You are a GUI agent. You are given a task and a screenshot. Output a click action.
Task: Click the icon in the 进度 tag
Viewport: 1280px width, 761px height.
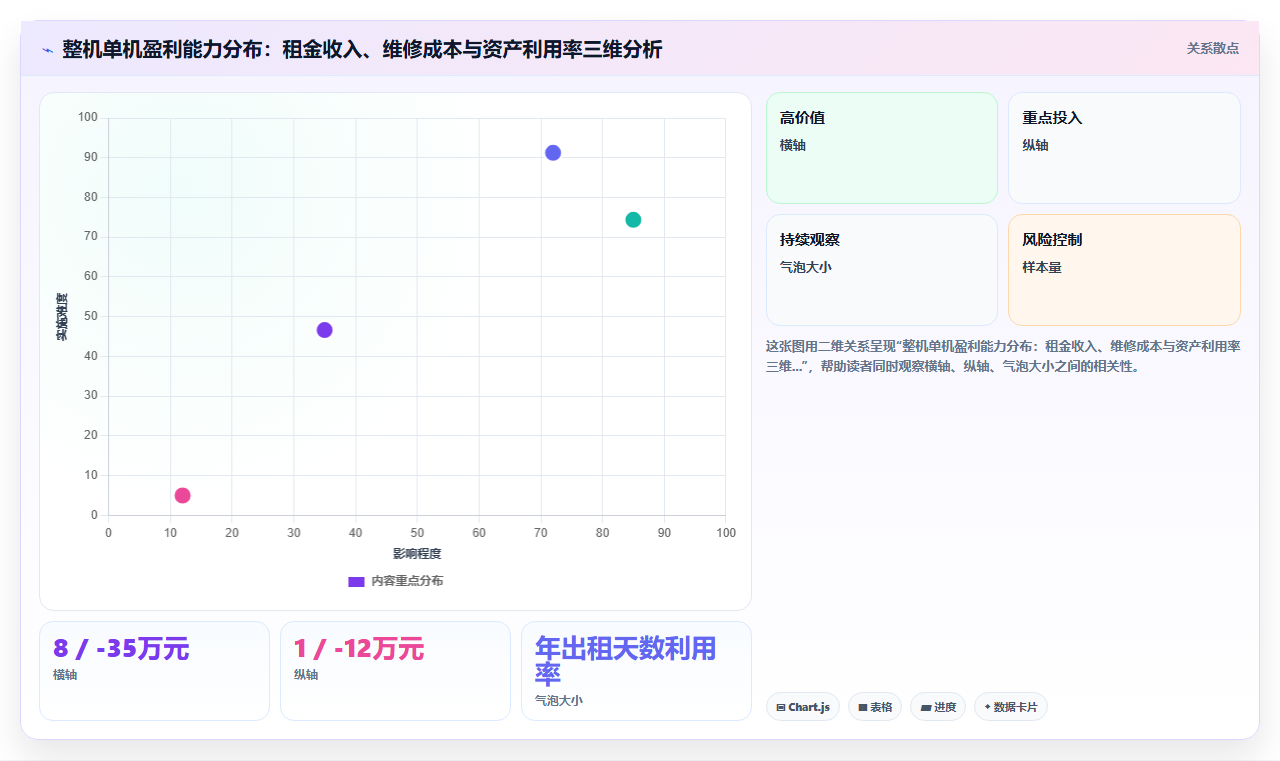coord(926,708)
